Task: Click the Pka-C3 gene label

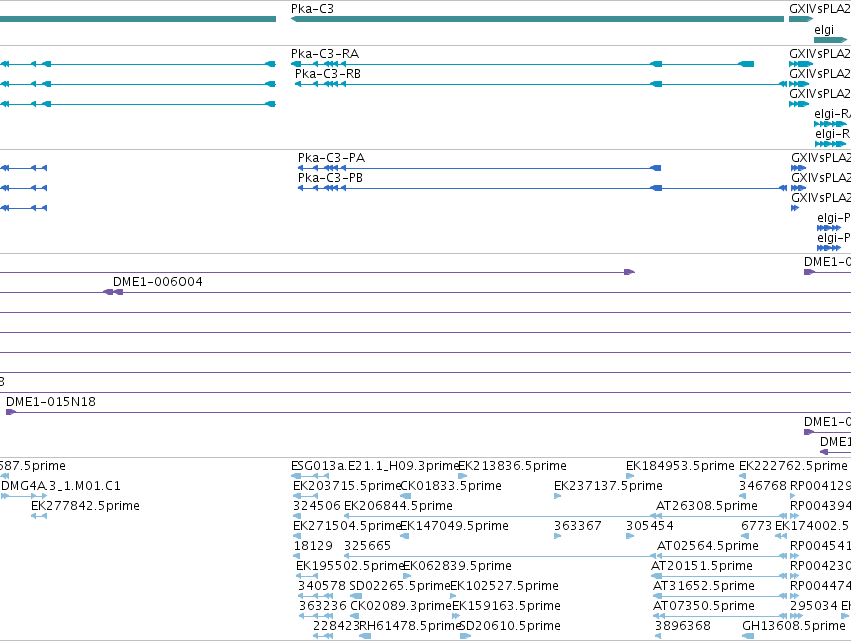Action: 312,9
